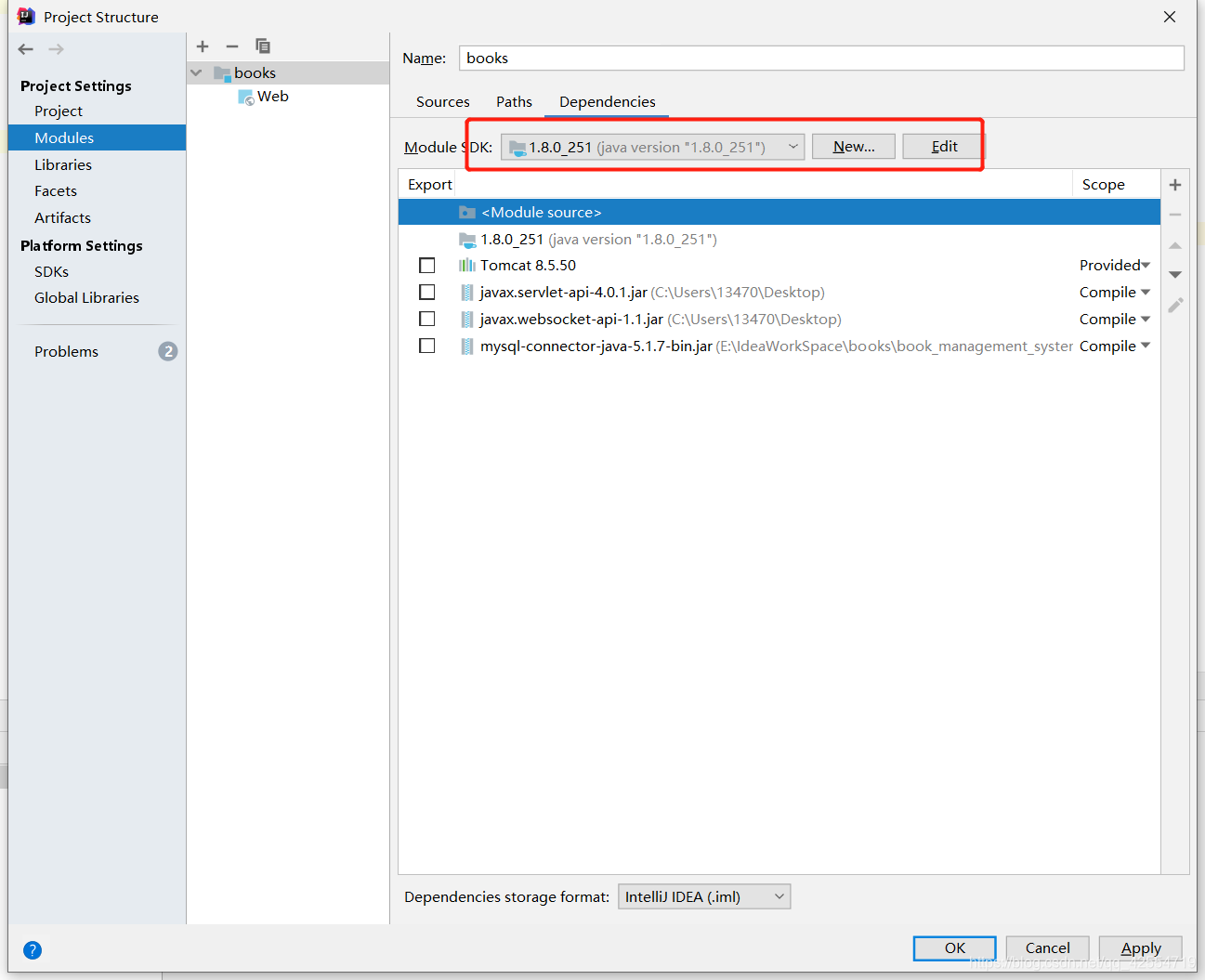Select the Tomcat 8.5.50 library row
The width and height of the screenshot is (1205, 980).
(x=779, y=266)
